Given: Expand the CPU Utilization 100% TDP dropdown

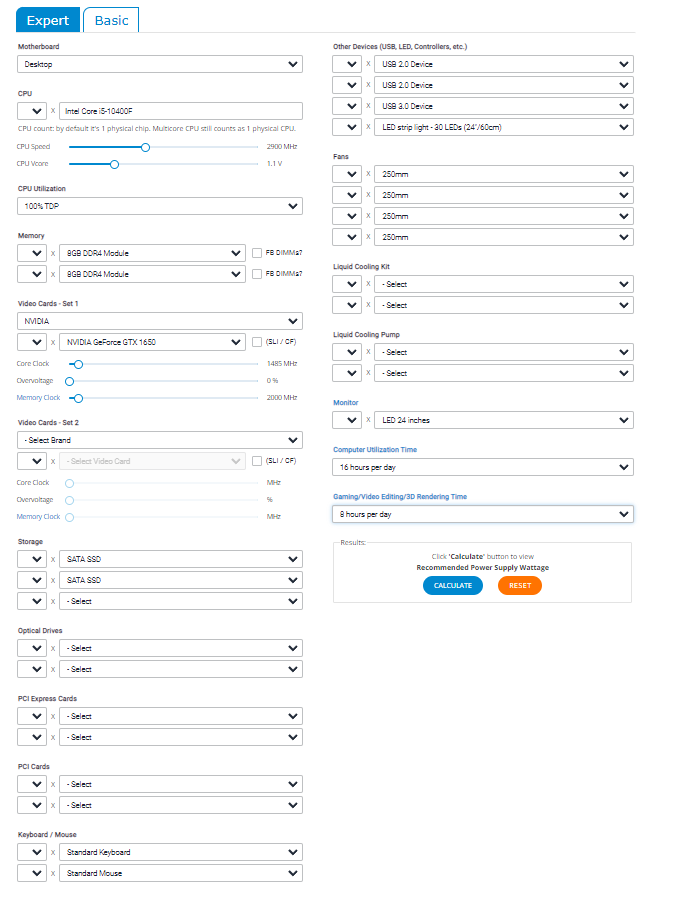Looking at the screenshot, I should (160, 206).
